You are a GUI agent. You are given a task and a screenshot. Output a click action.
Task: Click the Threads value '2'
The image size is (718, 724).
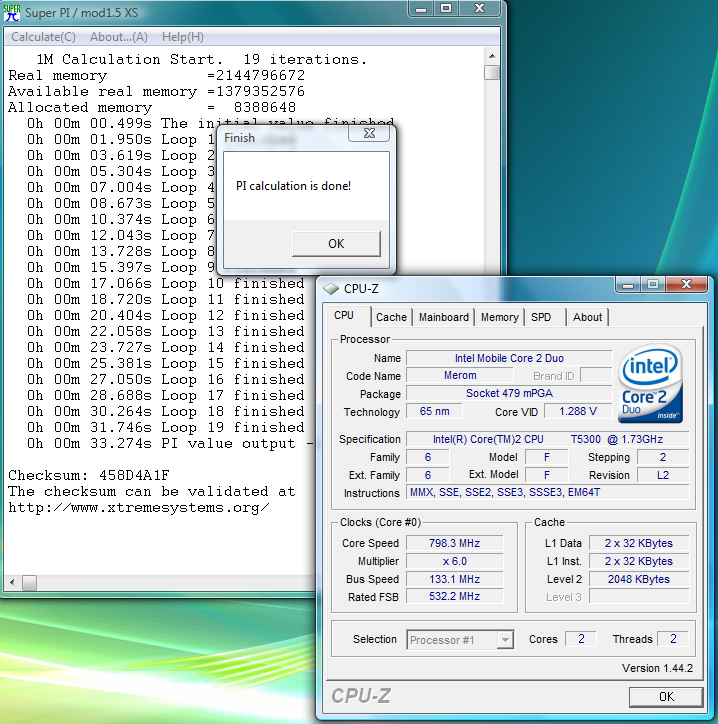(x=673, y=639)
